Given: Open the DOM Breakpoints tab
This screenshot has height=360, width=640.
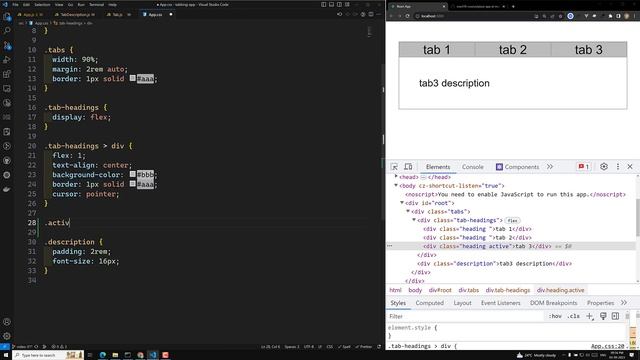Looking at the screenshot, I should (x=553, y=303).
